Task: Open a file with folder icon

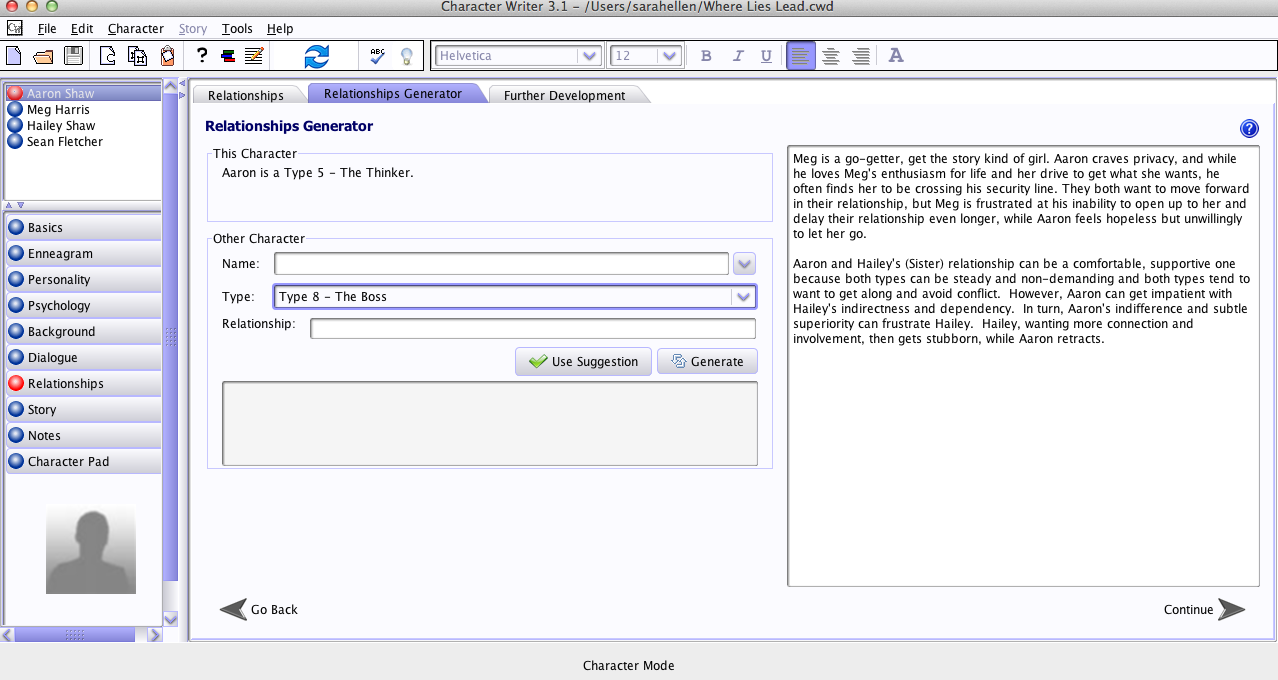Action: (43, 56)
